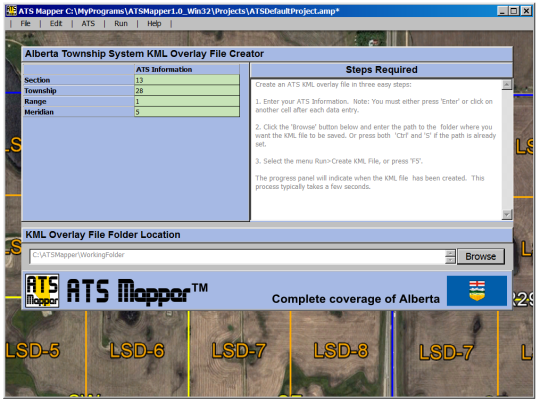Click the Alberta flag image

coord(477,291)
